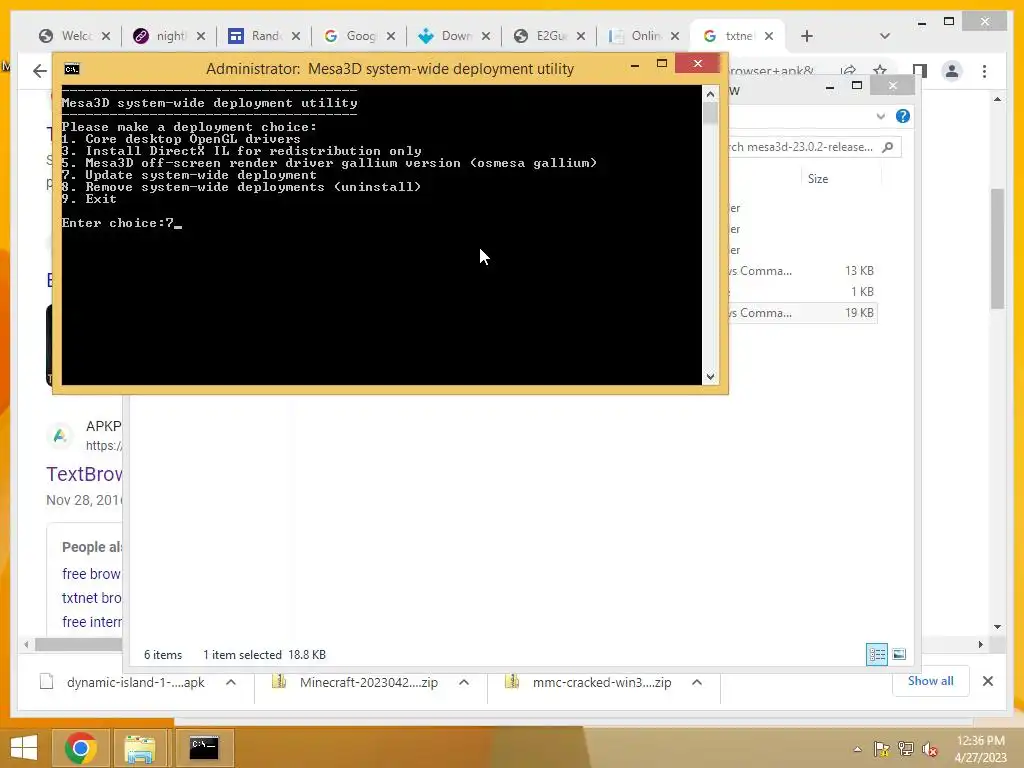Open Explorer help question mark icon
1024x768 pixels.
click(903, 116)
